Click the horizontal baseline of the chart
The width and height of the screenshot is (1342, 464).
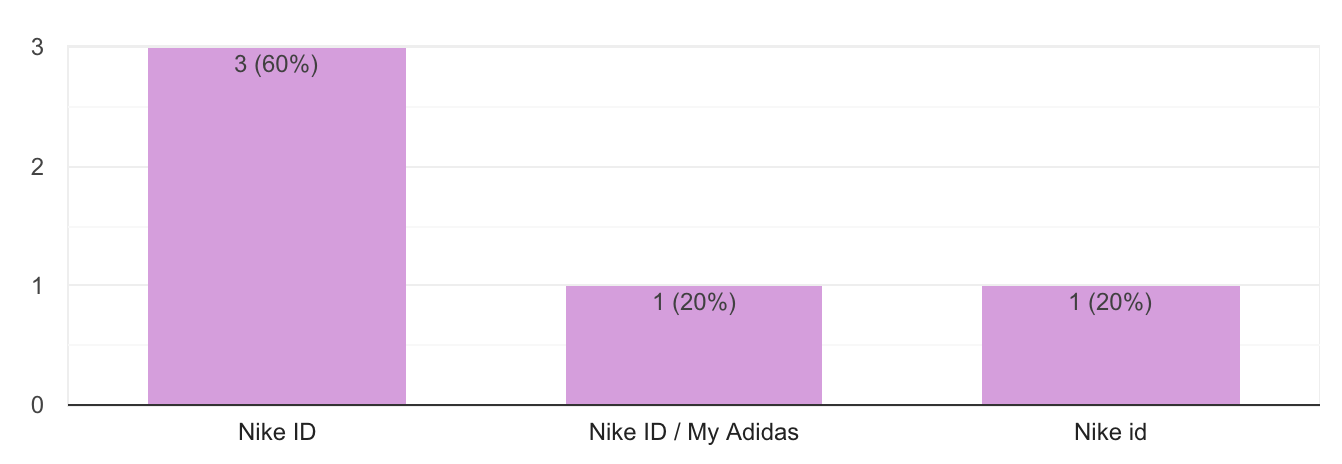coord(694,405)
